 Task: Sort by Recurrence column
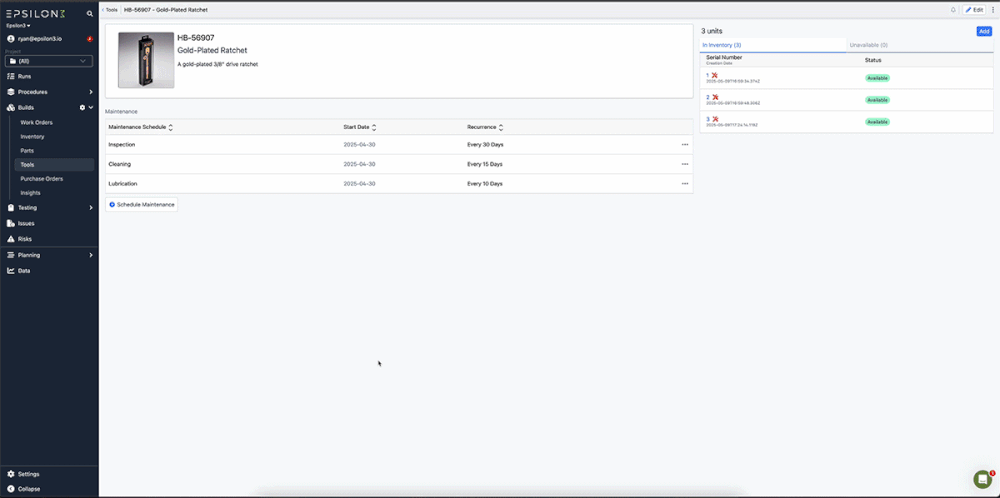485,127
